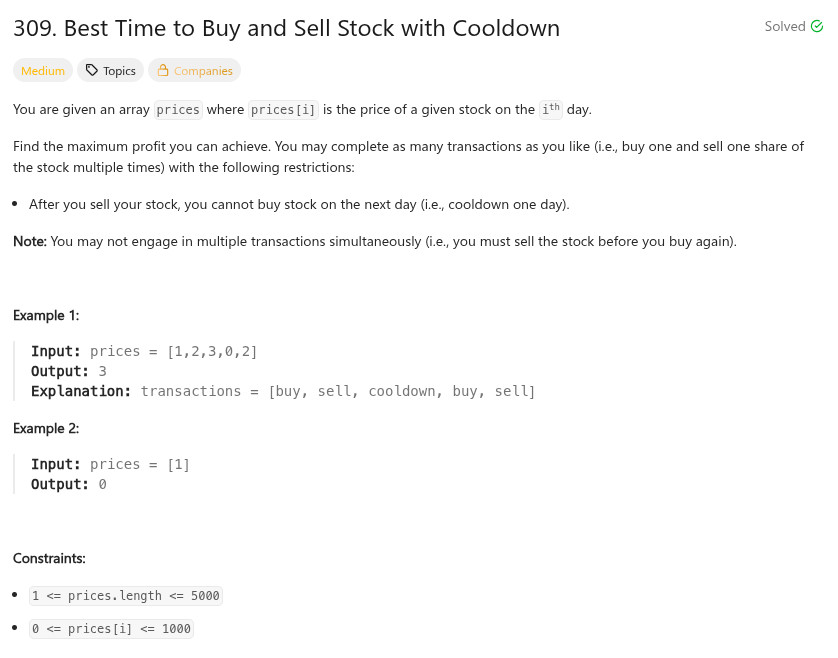The width and height of the screenshot is (838, 658).
Task: Click the prices.length <= 5000 constraint
Action: coord(125,595)
